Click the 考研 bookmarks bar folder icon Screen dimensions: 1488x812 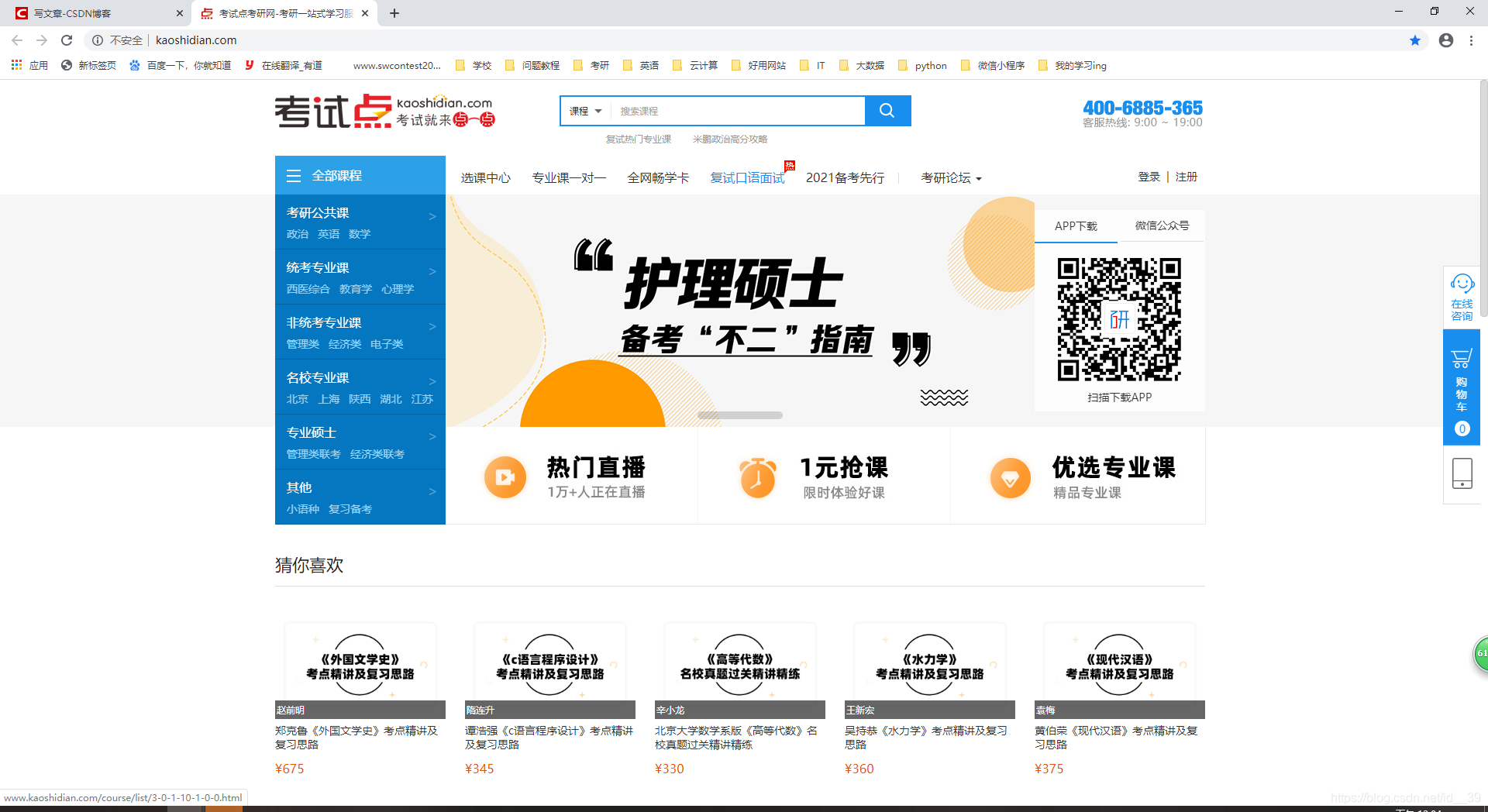click(579, 65)
